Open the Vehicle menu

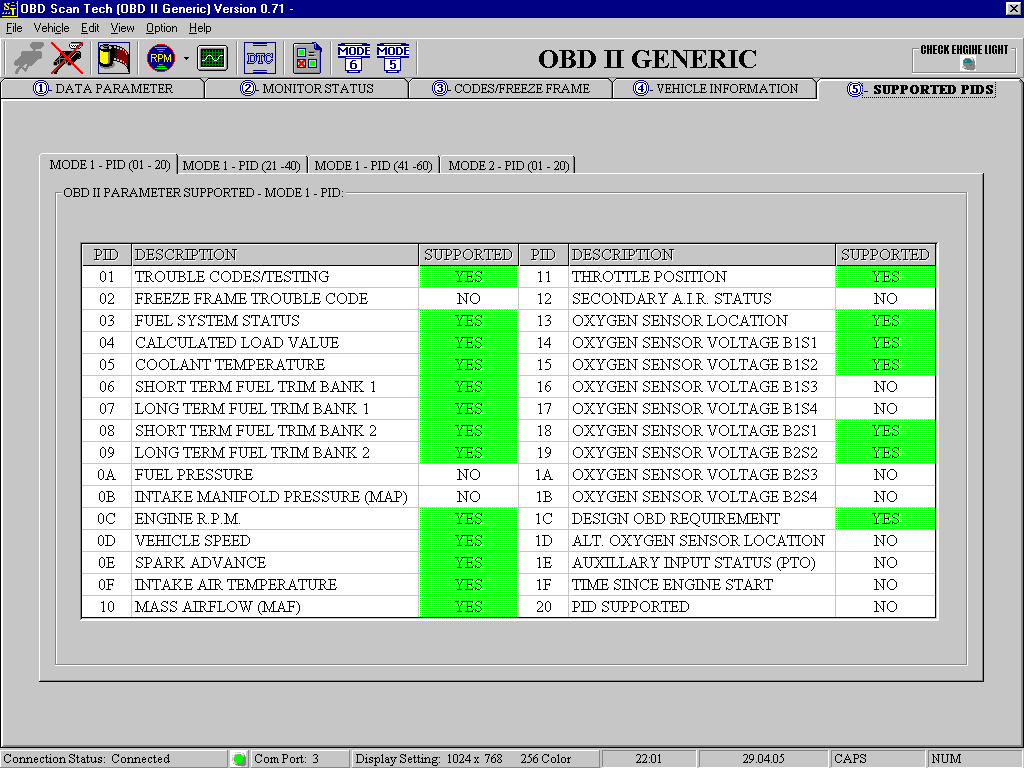pos(51,28)
